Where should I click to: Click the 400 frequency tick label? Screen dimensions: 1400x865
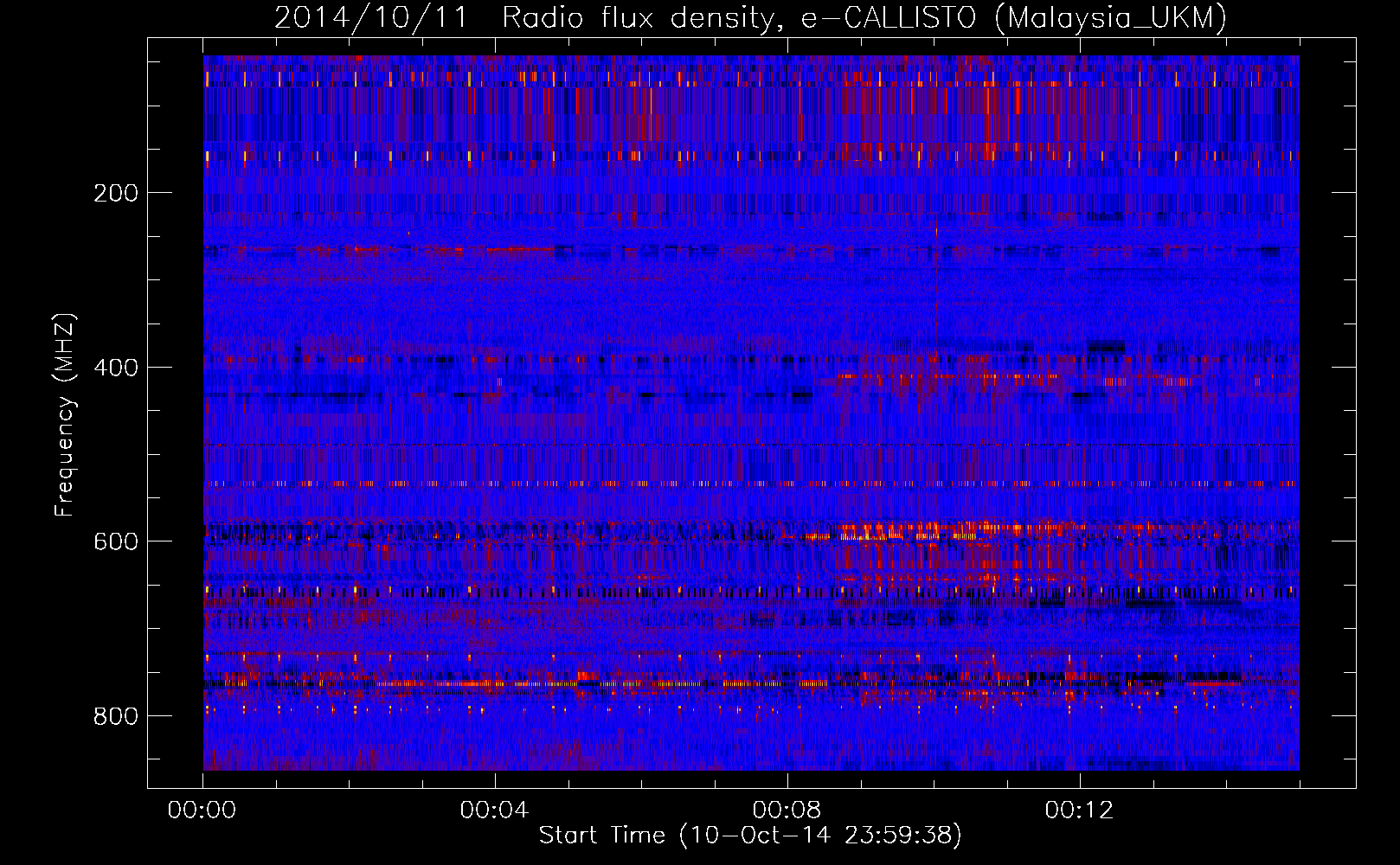coord(115,368)
